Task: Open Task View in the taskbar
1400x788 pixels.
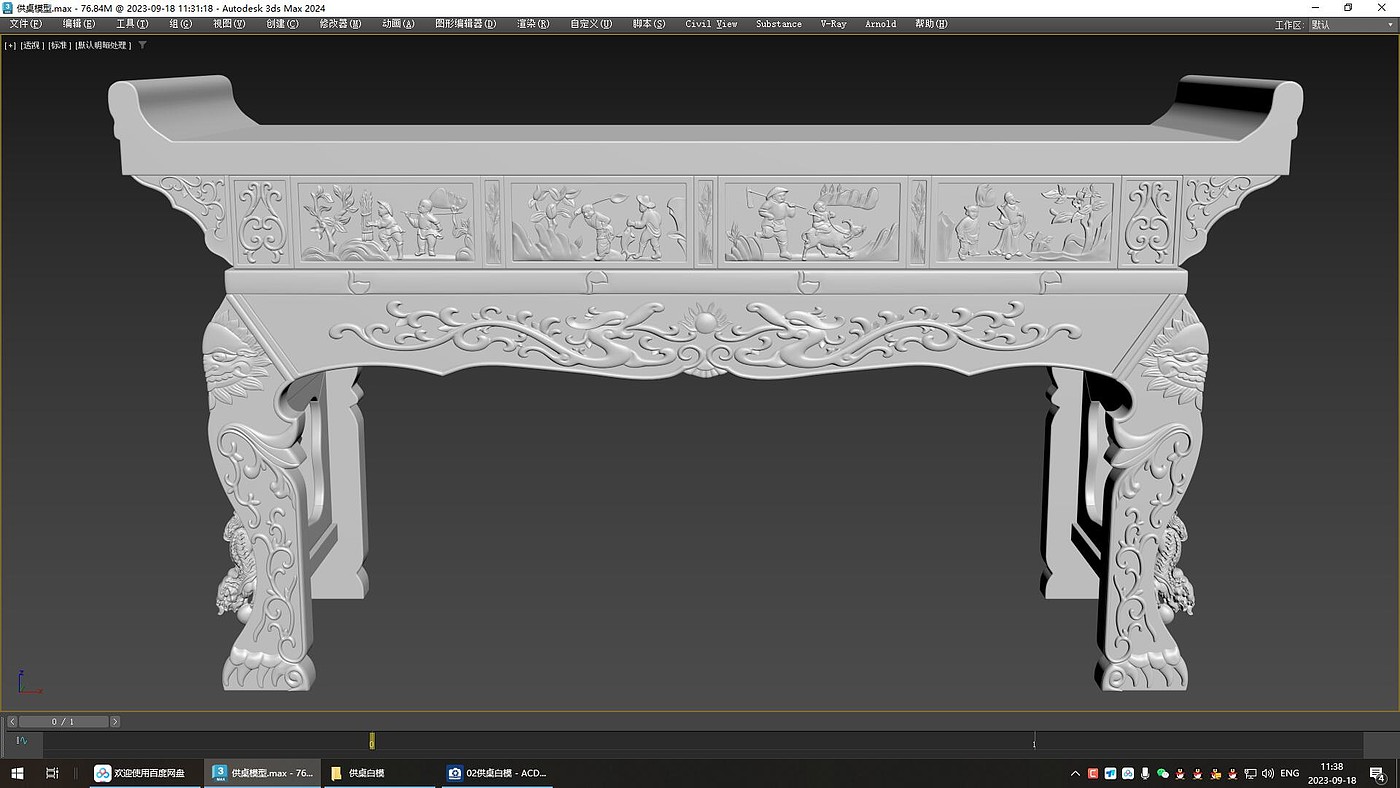Action: [52, 773]
